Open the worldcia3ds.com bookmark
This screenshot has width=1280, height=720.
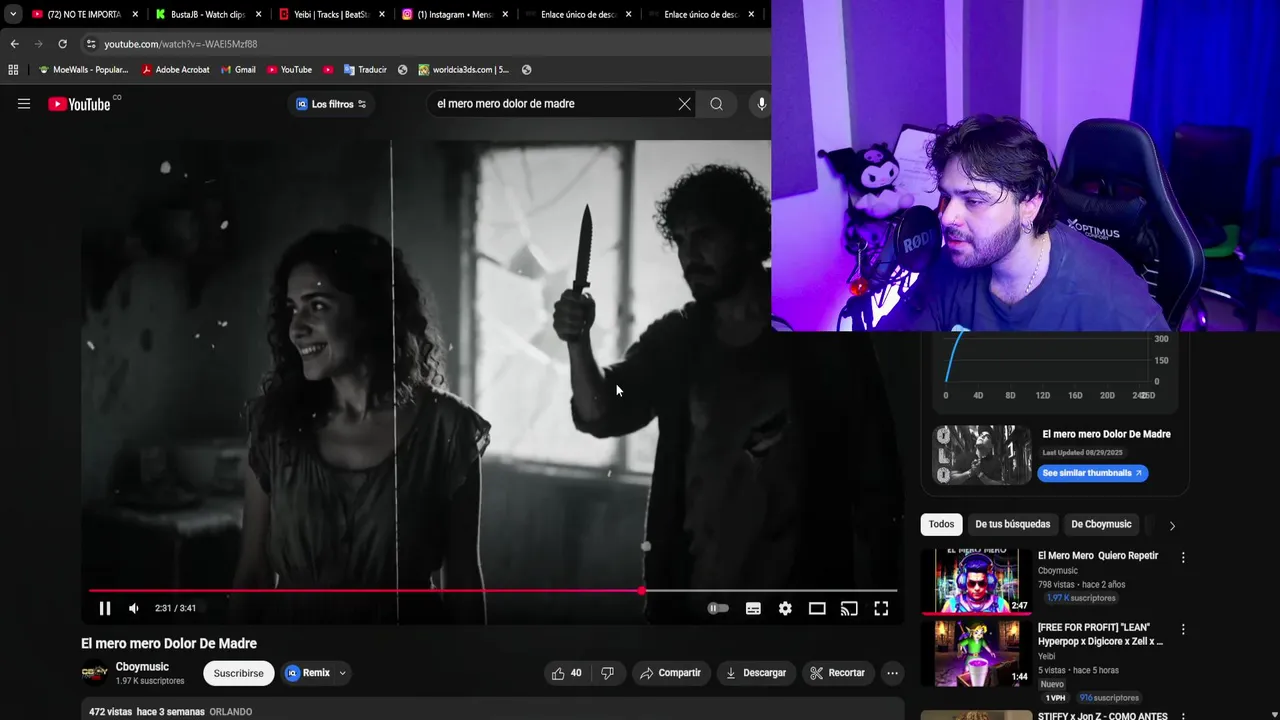point(464,70)
